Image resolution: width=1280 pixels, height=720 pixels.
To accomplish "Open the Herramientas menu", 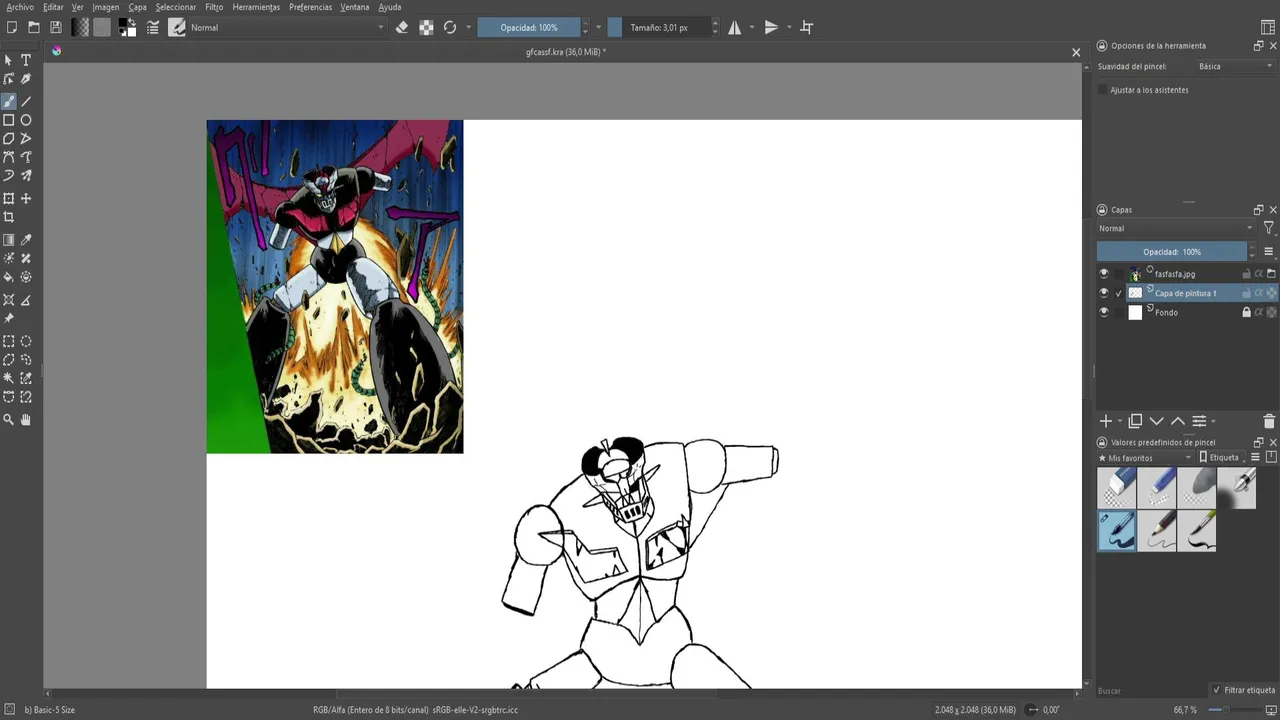I will [256, 7].
